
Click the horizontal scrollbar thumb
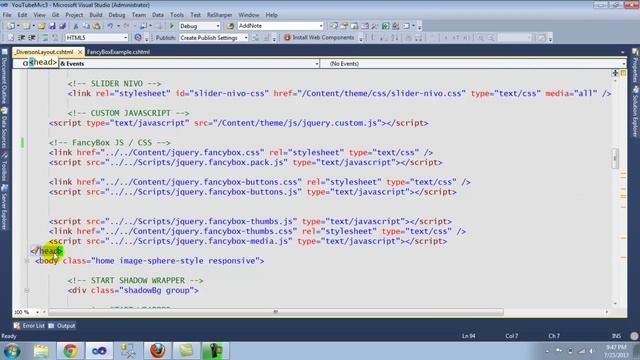click(276, 312)
